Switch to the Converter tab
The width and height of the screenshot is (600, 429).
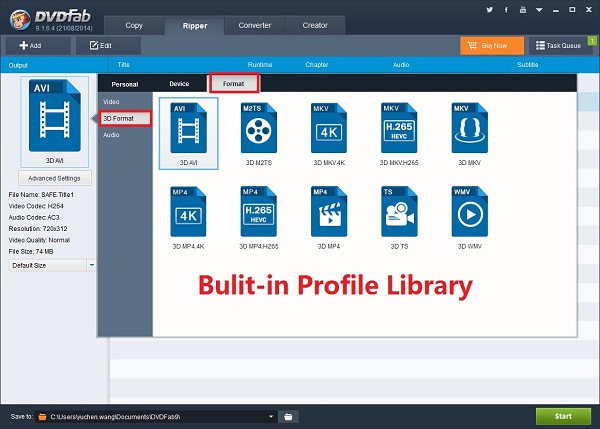coord(255,25)
